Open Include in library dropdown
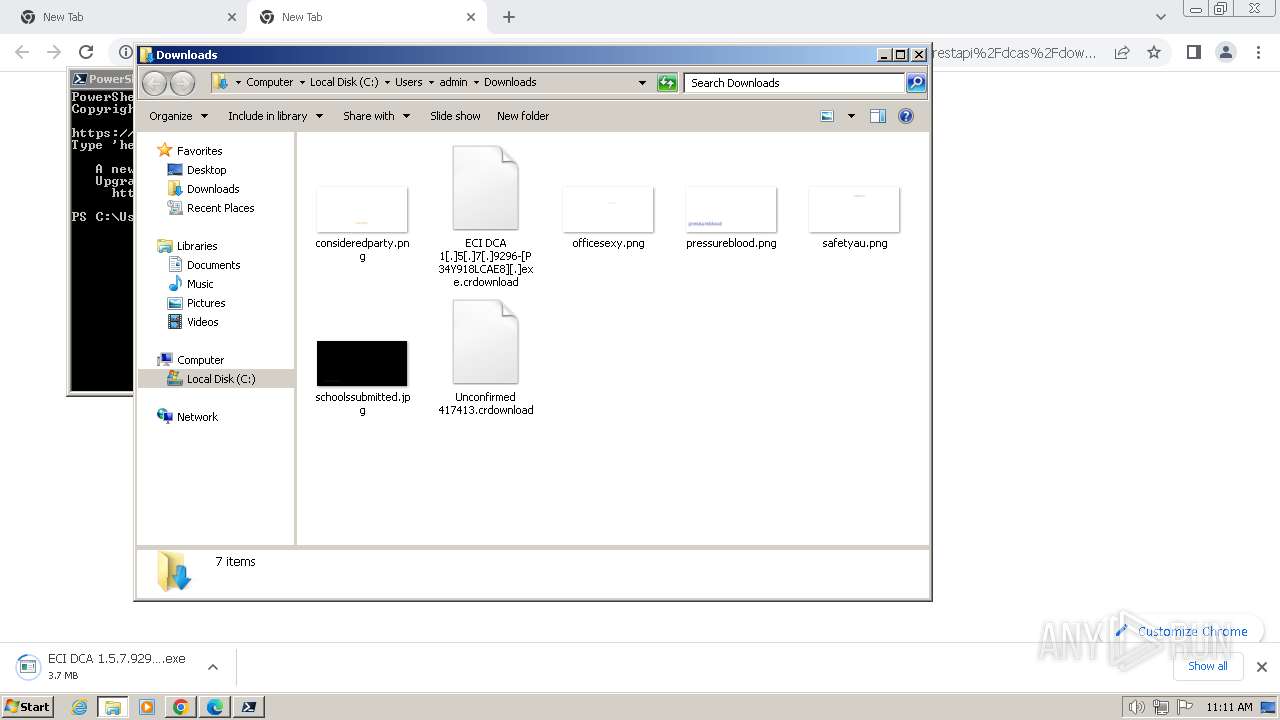The height and width of the screenshot is (720, 1280). pos(275,116)
